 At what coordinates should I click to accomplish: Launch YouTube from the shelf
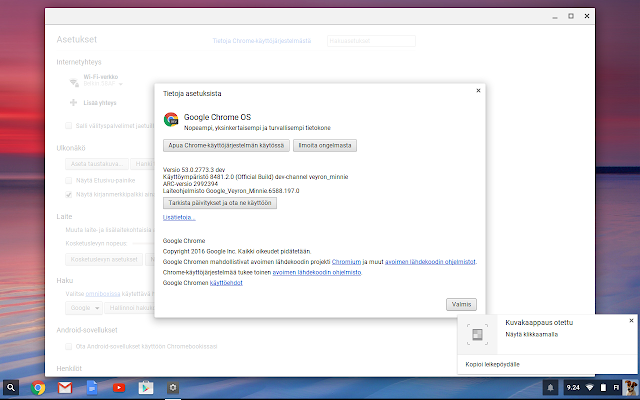[119, 387]
